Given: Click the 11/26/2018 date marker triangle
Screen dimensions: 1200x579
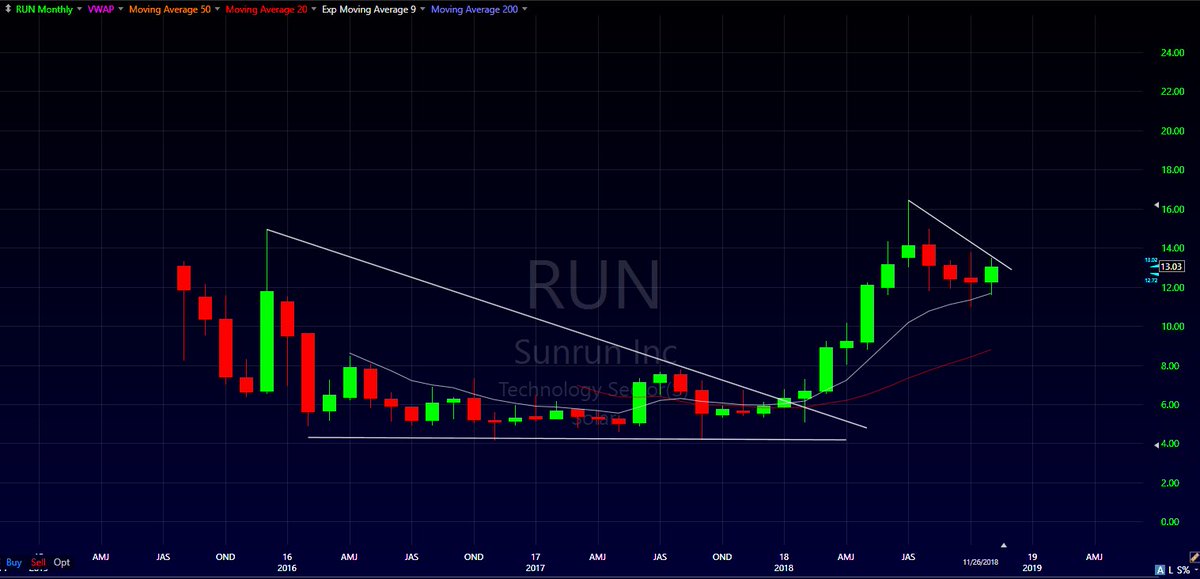Looking at the screenshot, I should pyautogui.click(x=1004, y=545).
